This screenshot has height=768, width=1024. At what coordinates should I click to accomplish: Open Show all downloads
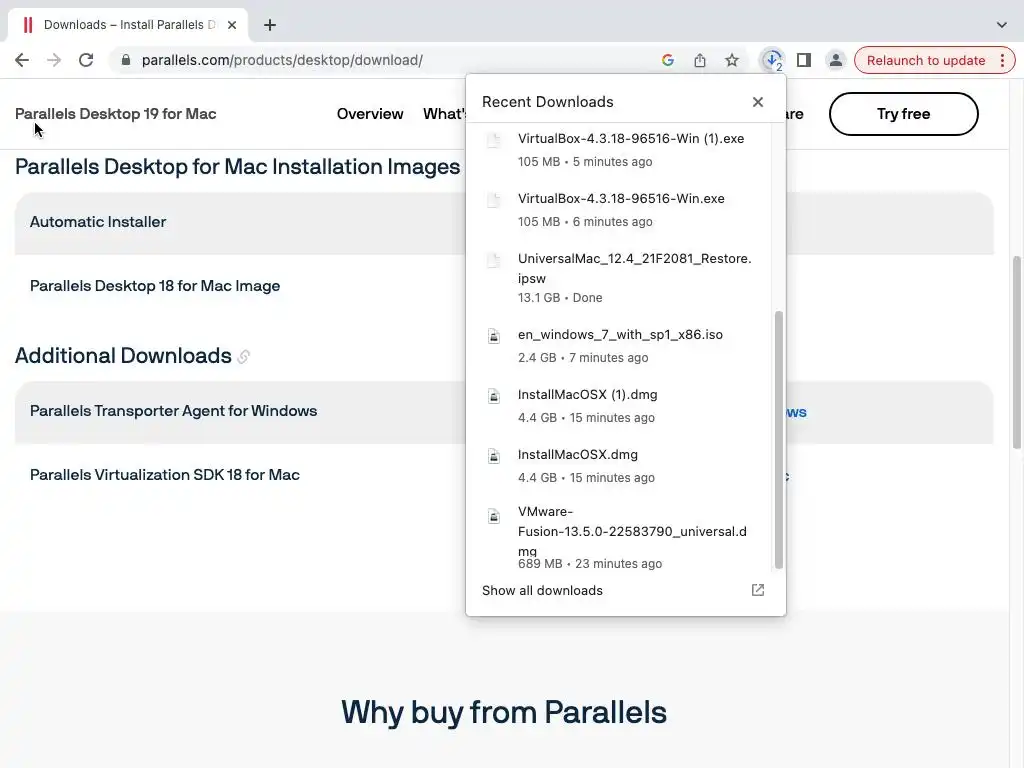point(542,590)
